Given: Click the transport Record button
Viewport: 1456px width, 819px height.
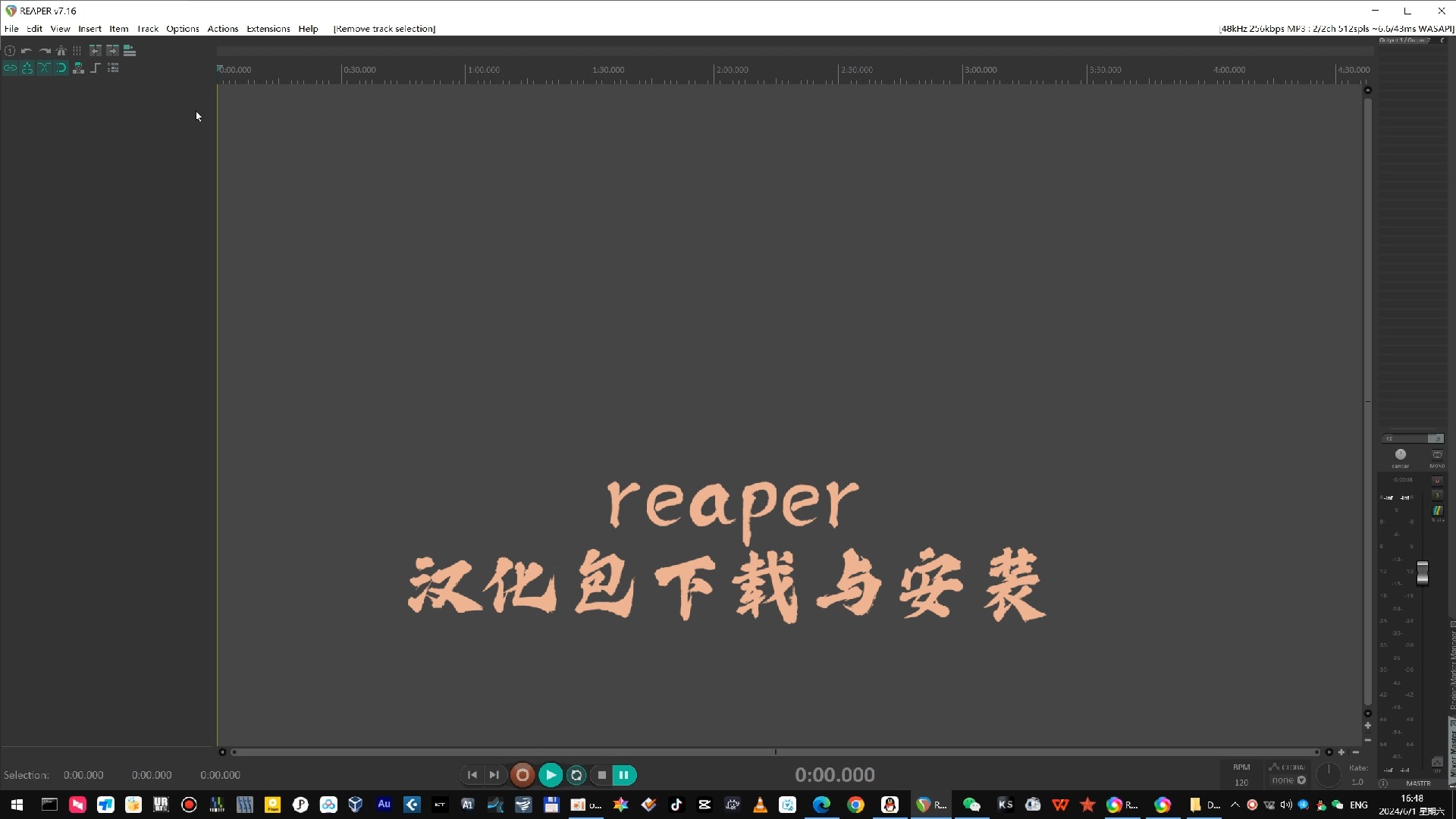Looking at the screenshot, I should coord(522,775).
